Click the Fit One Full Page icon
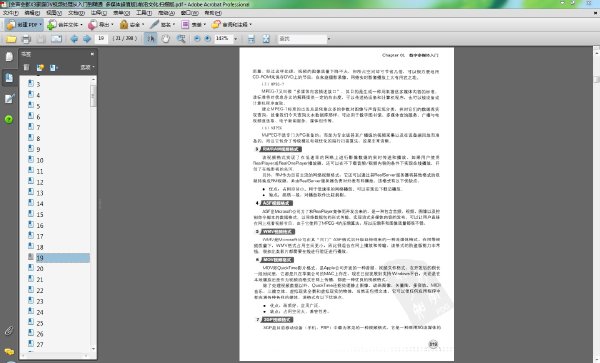Viewport: 600px width, 363px height. [266, 39]
